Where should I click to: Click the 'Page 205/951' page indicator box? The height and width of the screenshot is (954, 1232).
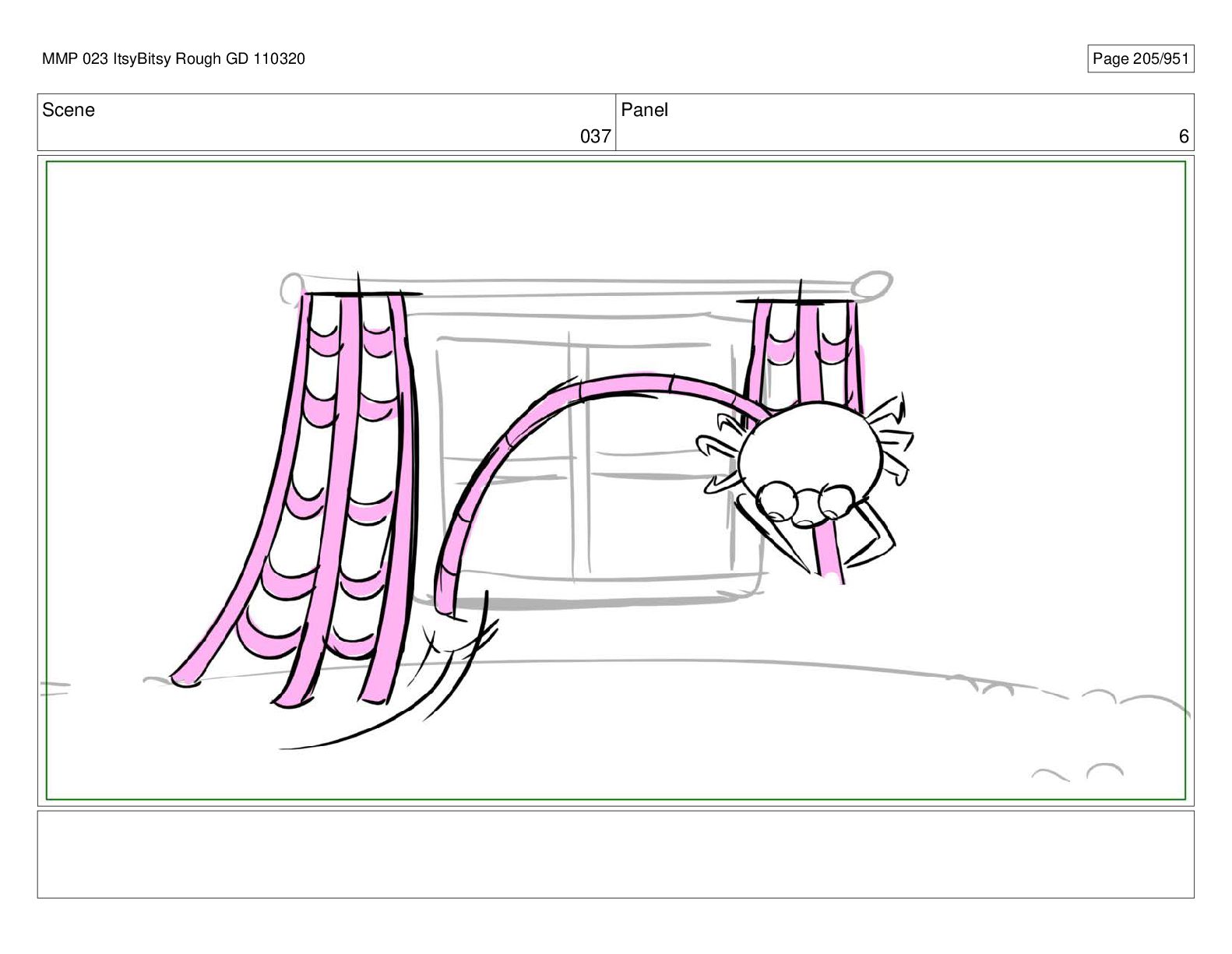[1140, 58]
